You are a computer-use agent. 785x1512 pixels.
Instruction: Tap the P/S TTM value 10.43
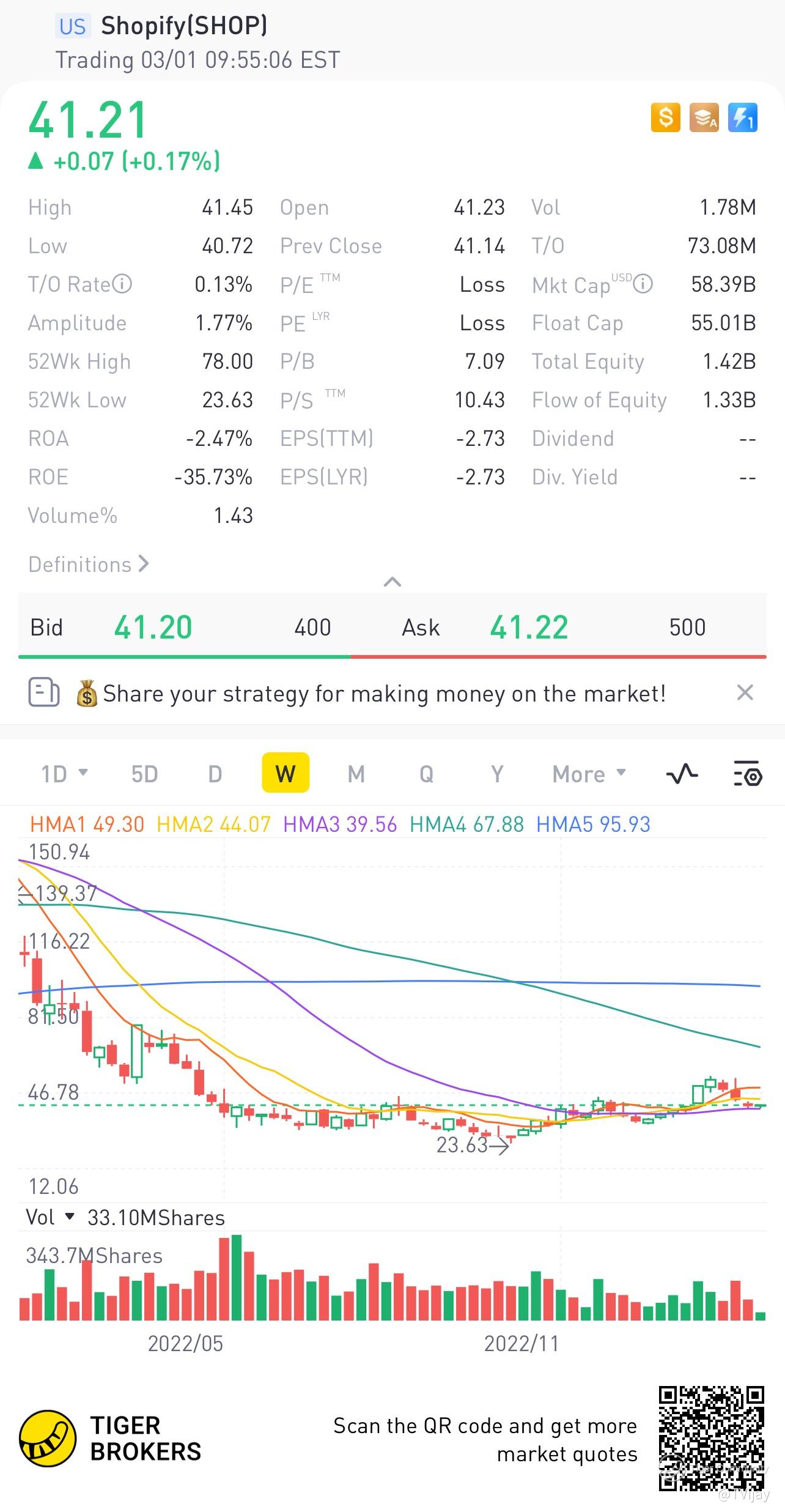(479, 400)
